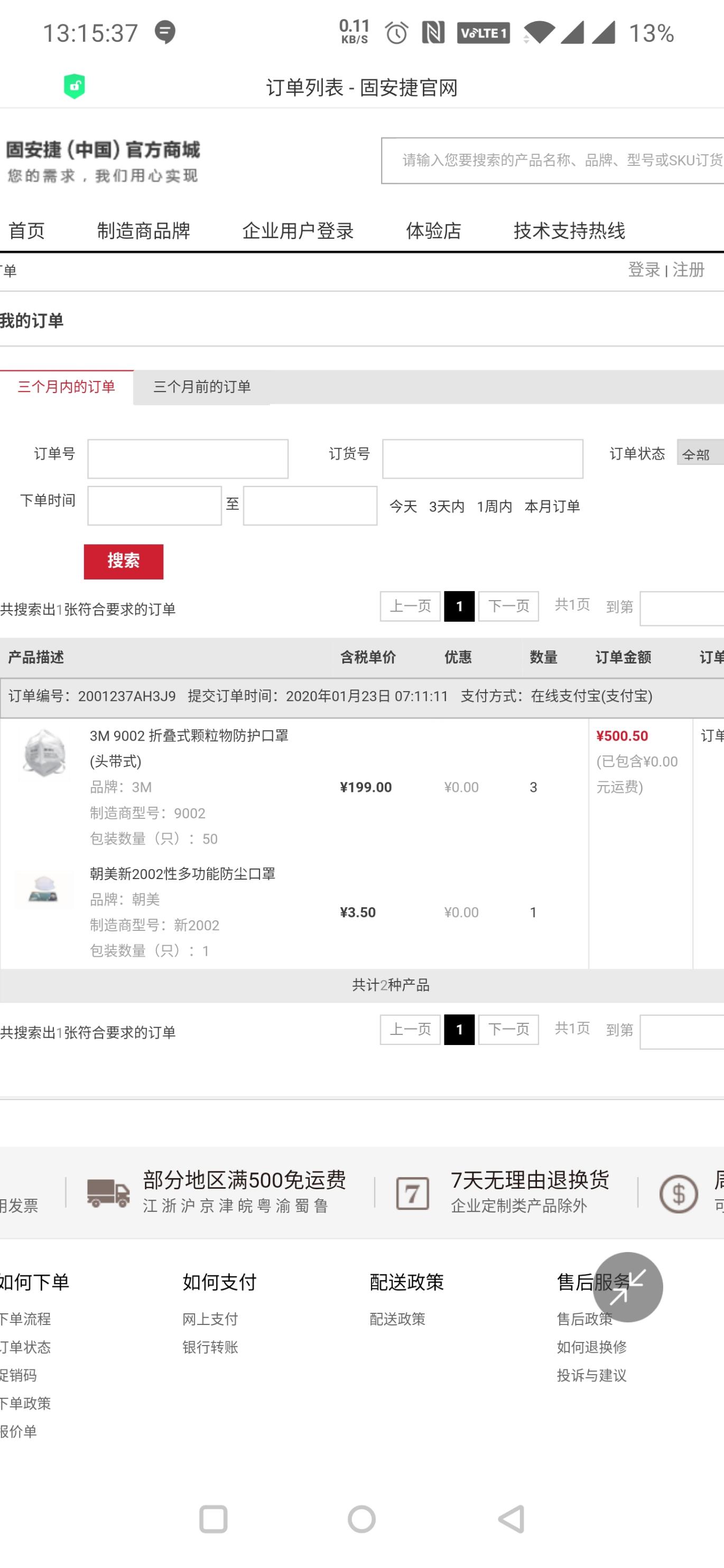724x1568 pixels.
Task: Tap the VoLTE 1 status icon
Action: (x=484, y=33)
